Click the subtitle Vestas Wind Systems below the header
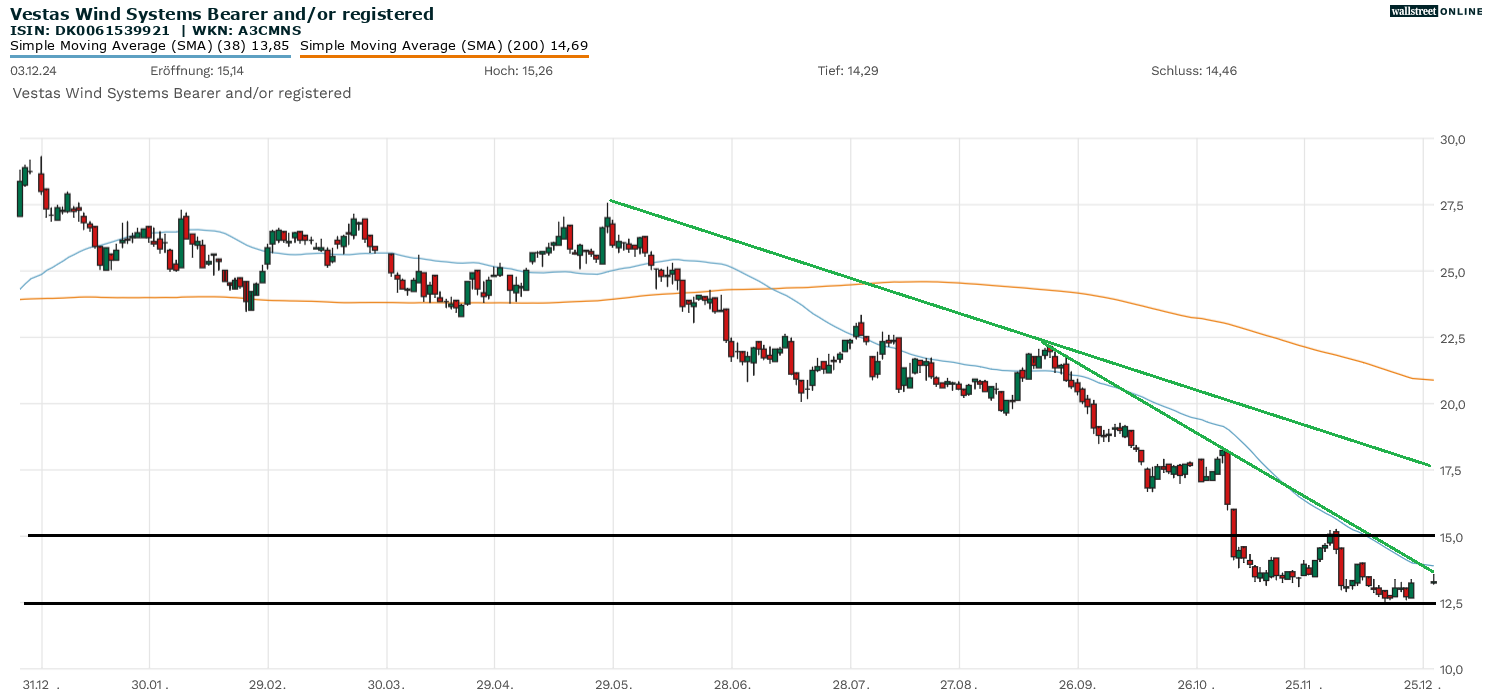The width and height of the screenshot is (1490, 689). (x=181, y=92)
